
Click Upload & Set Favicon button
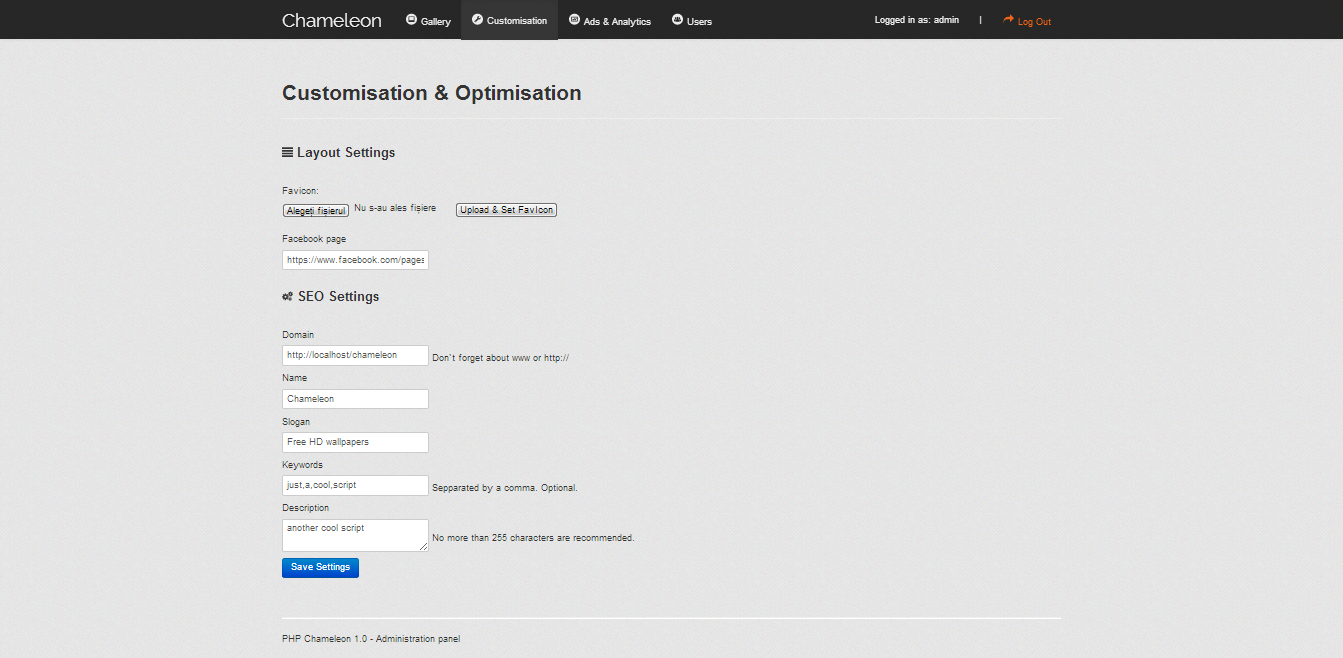(x=506, y=210)
